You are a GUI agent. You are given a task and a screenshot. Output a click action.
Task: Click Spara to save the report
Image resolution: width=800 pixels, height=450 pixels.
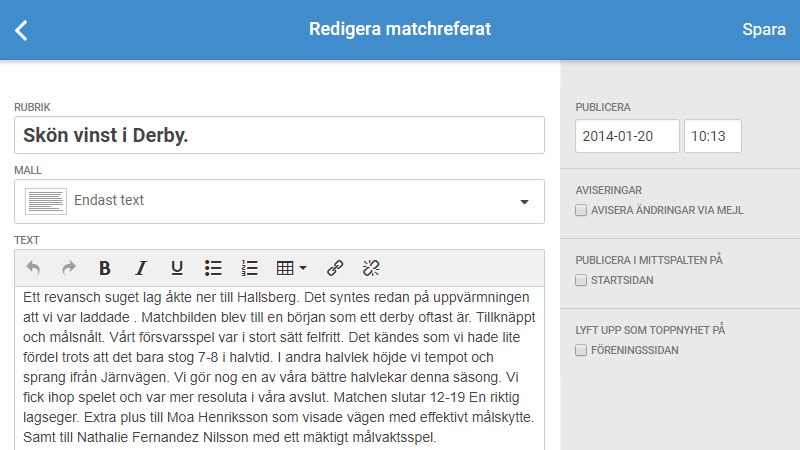[x=763, y=30]
